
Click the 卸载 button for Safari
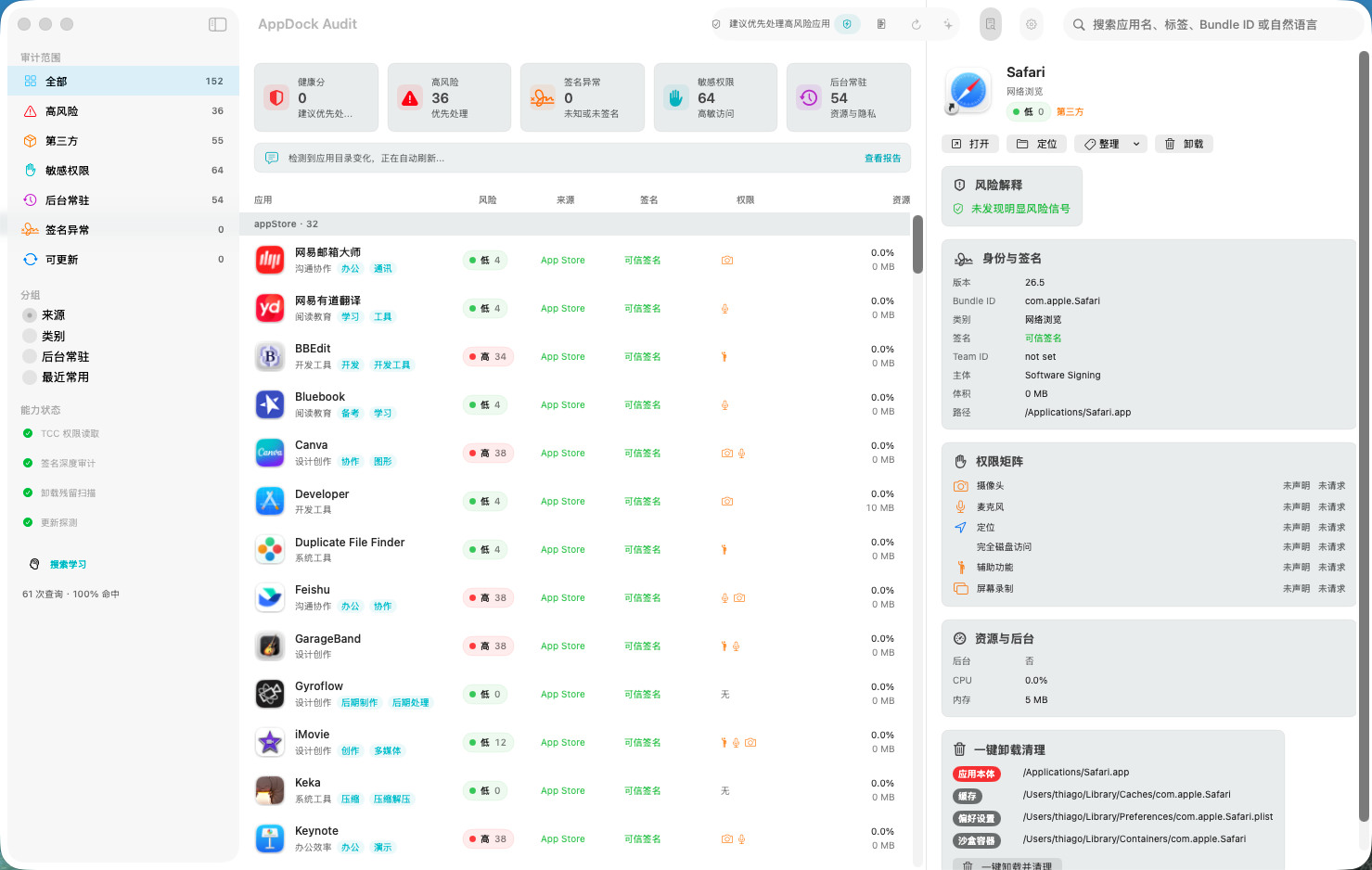1184,144
